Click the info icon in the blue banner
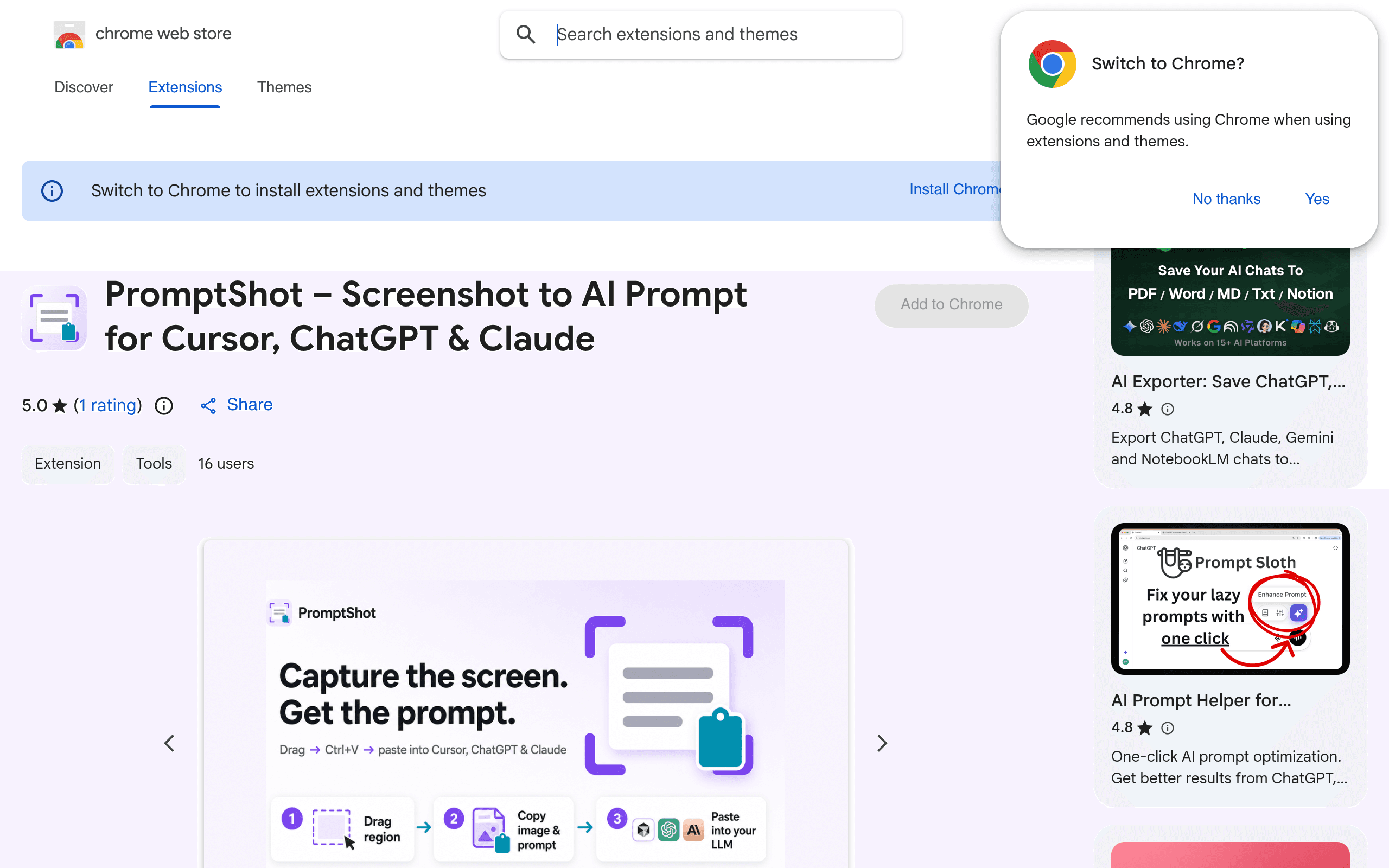The width and height of the screenshot is (1389, 868). coord(52,190)
